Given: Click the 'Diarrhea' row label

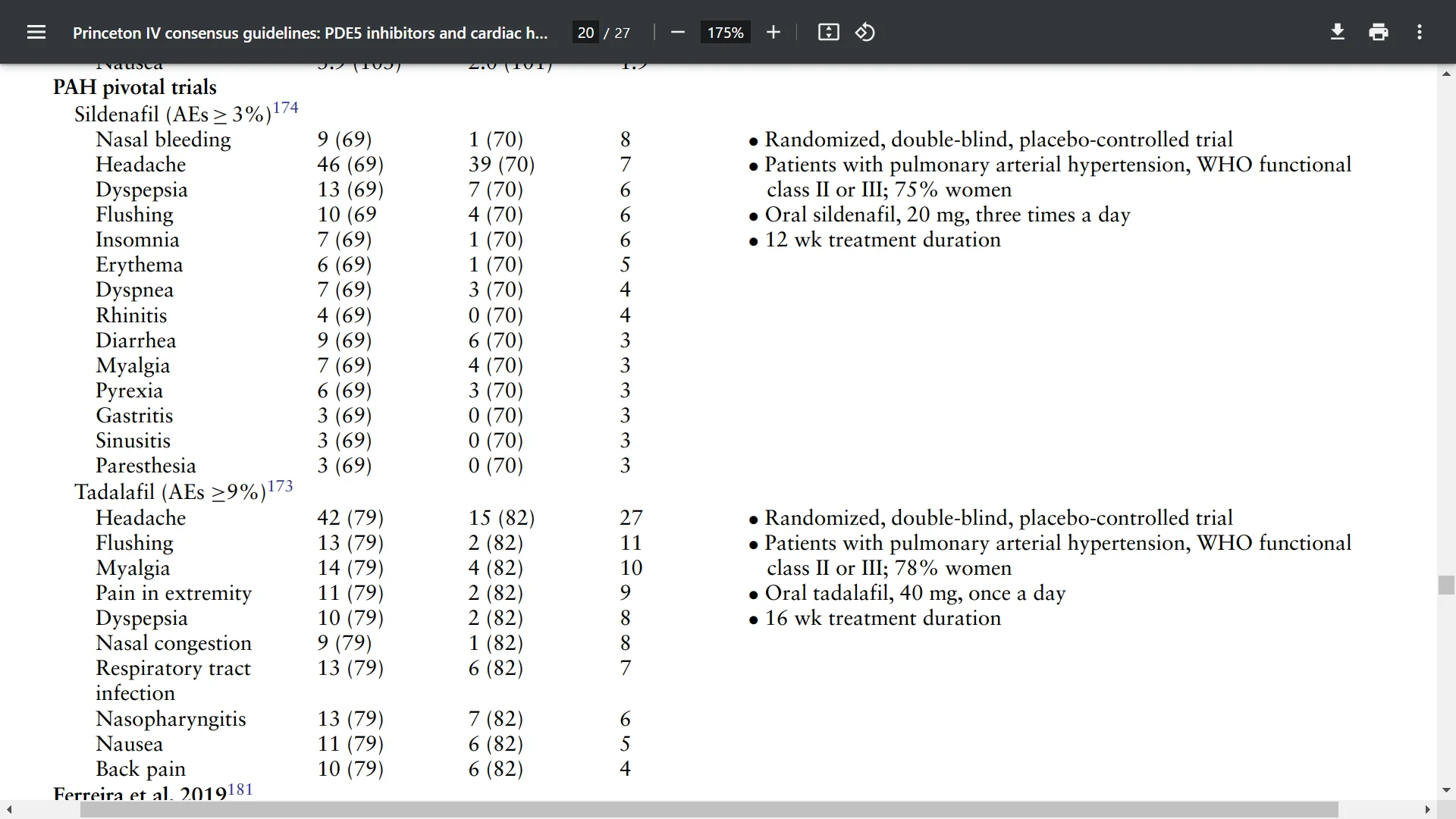Looking at the screenshot, I should point(136,340).
